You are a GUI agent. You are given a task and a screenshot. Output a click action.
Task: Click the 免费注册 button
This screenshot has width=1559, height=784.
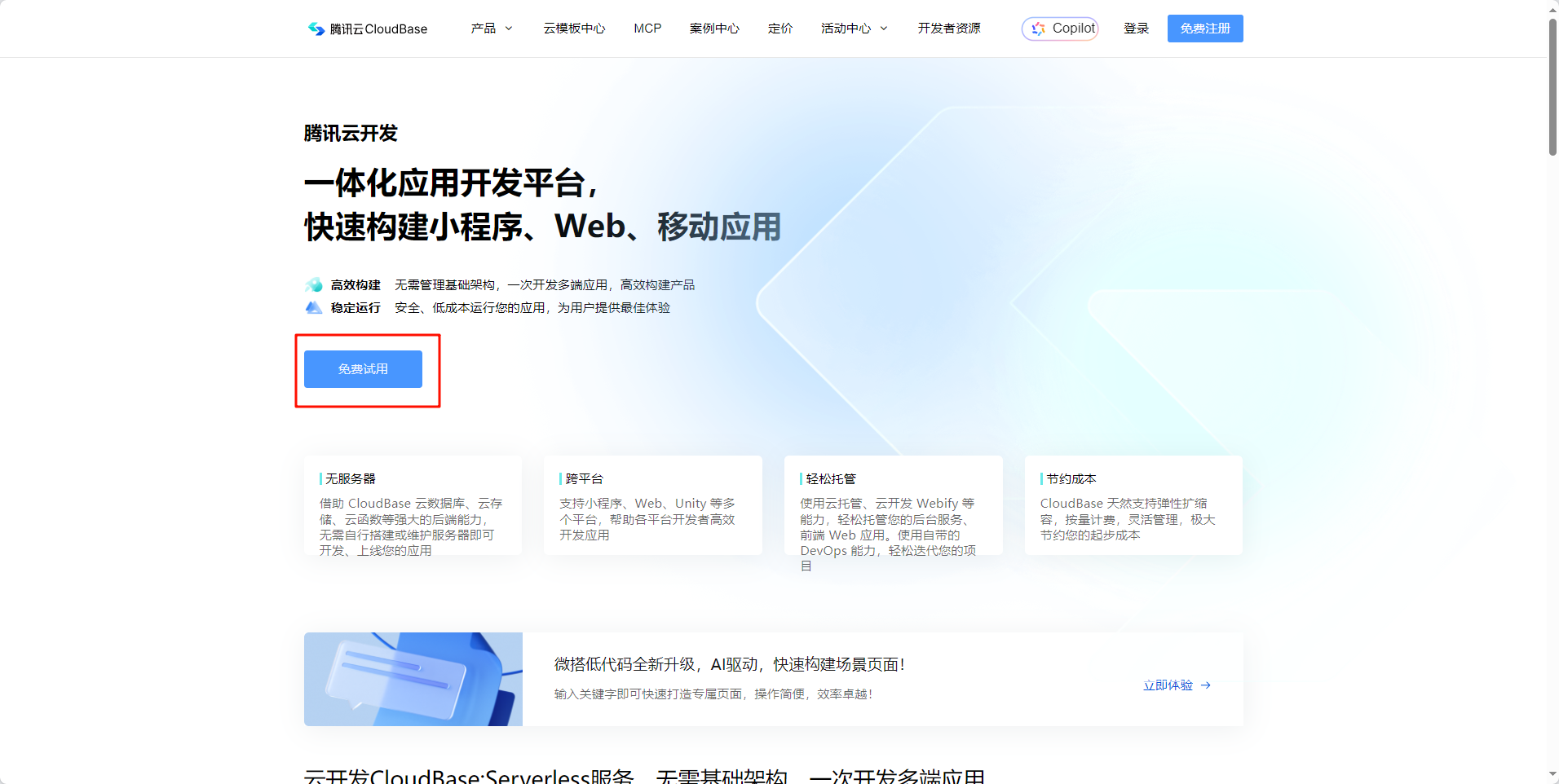(1205, 29)
